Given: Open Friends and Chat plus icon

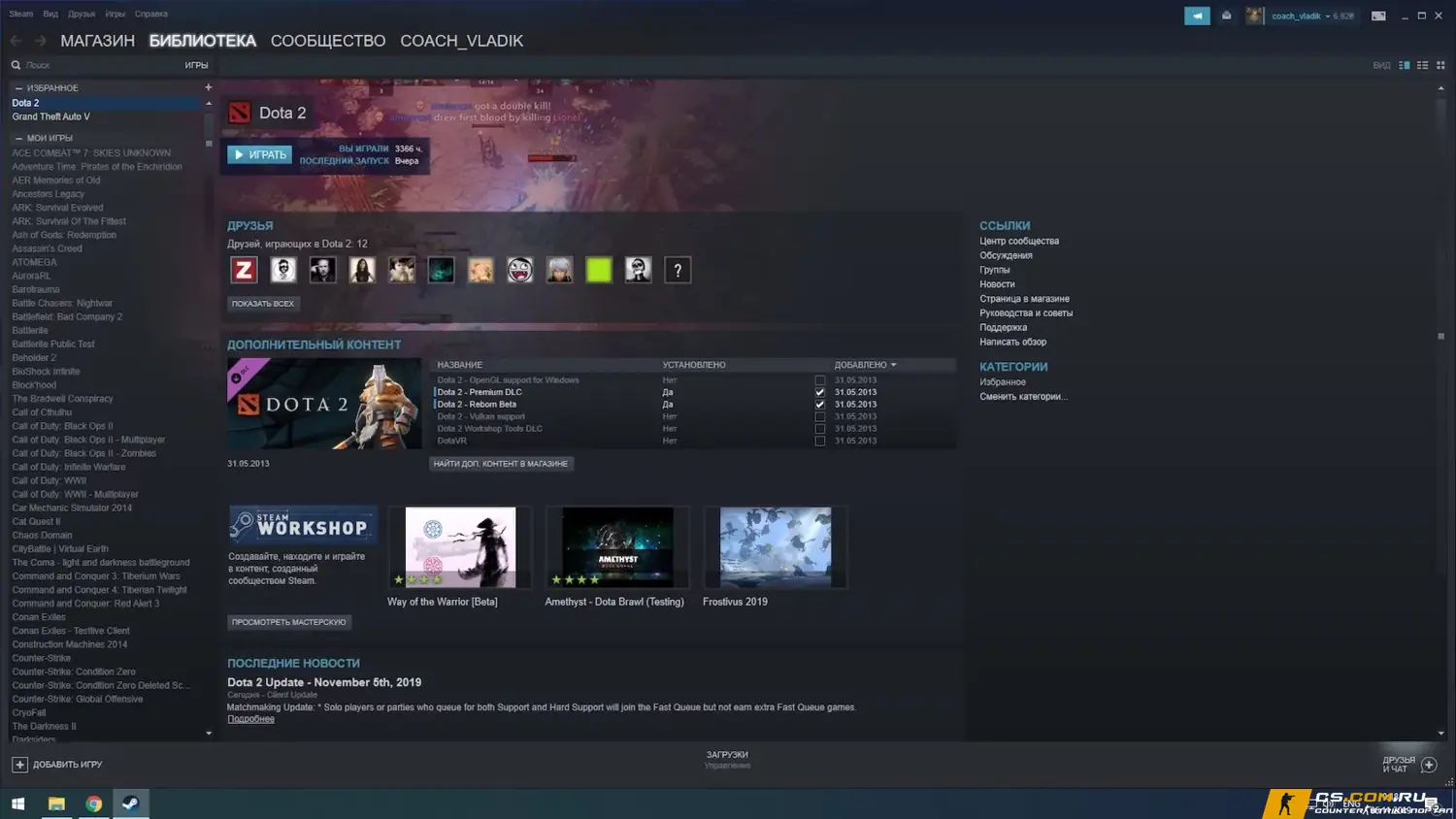Looking at the screenshot, I should coord(1429,765).
